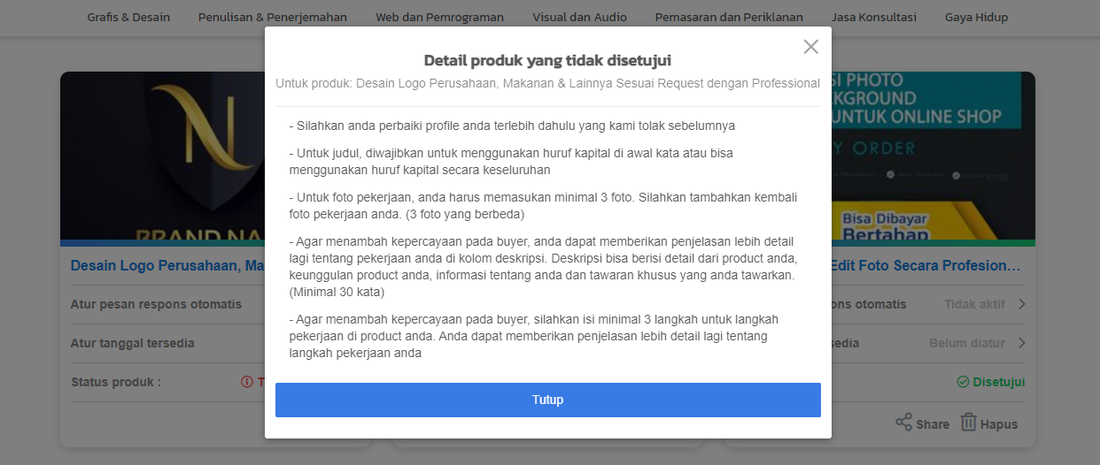This screenshot has width=1100, height=465.
Task: Open the Grafis & Desain category
Action: [128, 18]
